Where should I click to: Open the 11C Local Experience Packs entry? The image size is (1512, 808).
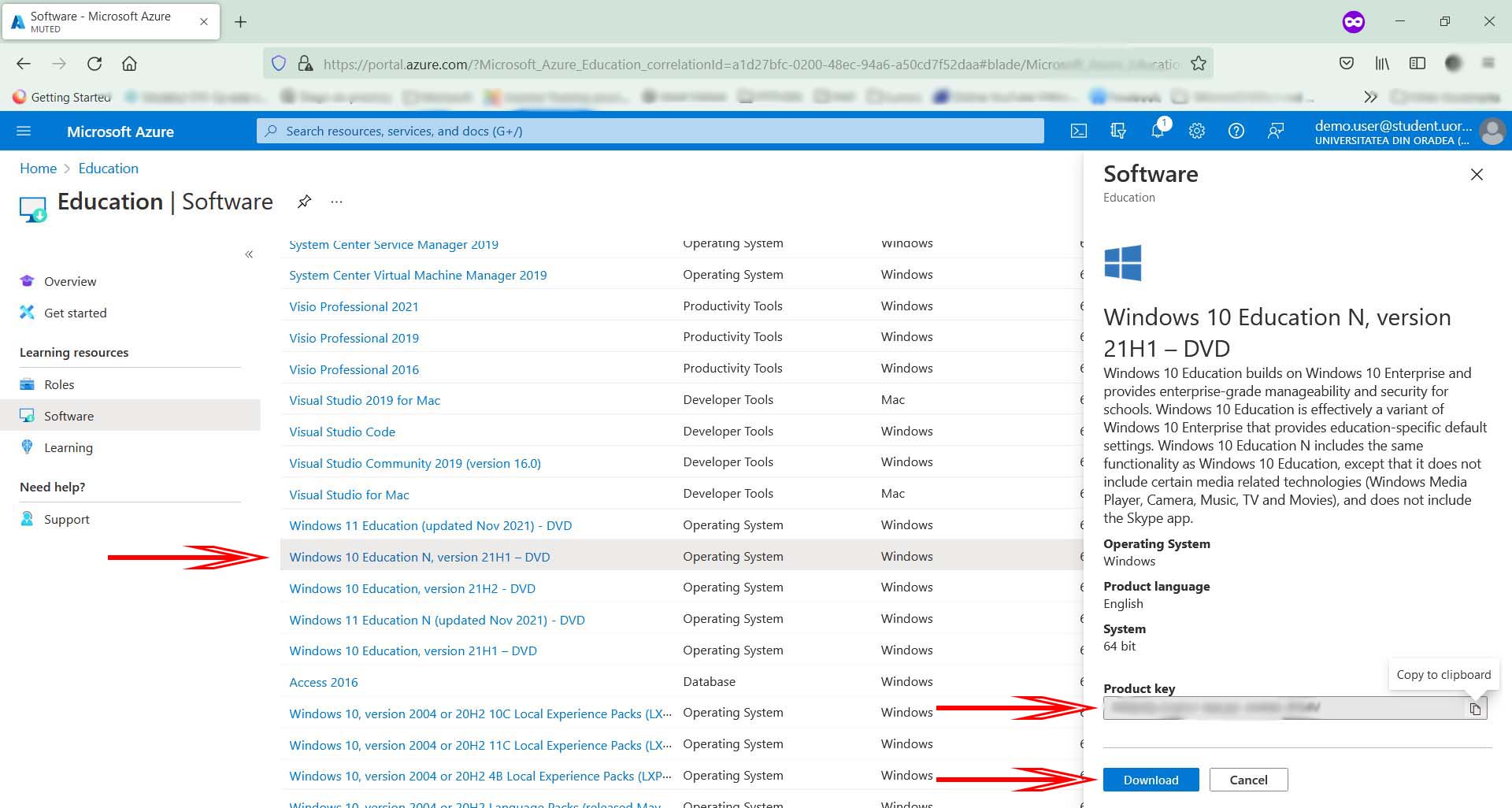point(480,745)
